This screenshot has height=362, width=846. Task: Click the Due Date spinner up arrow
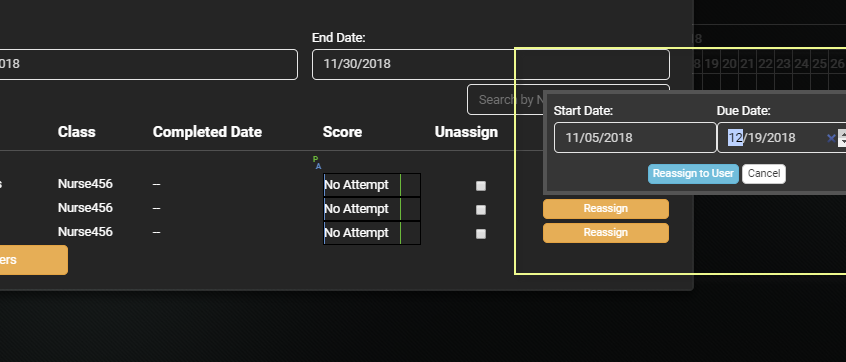click(842, 134)
